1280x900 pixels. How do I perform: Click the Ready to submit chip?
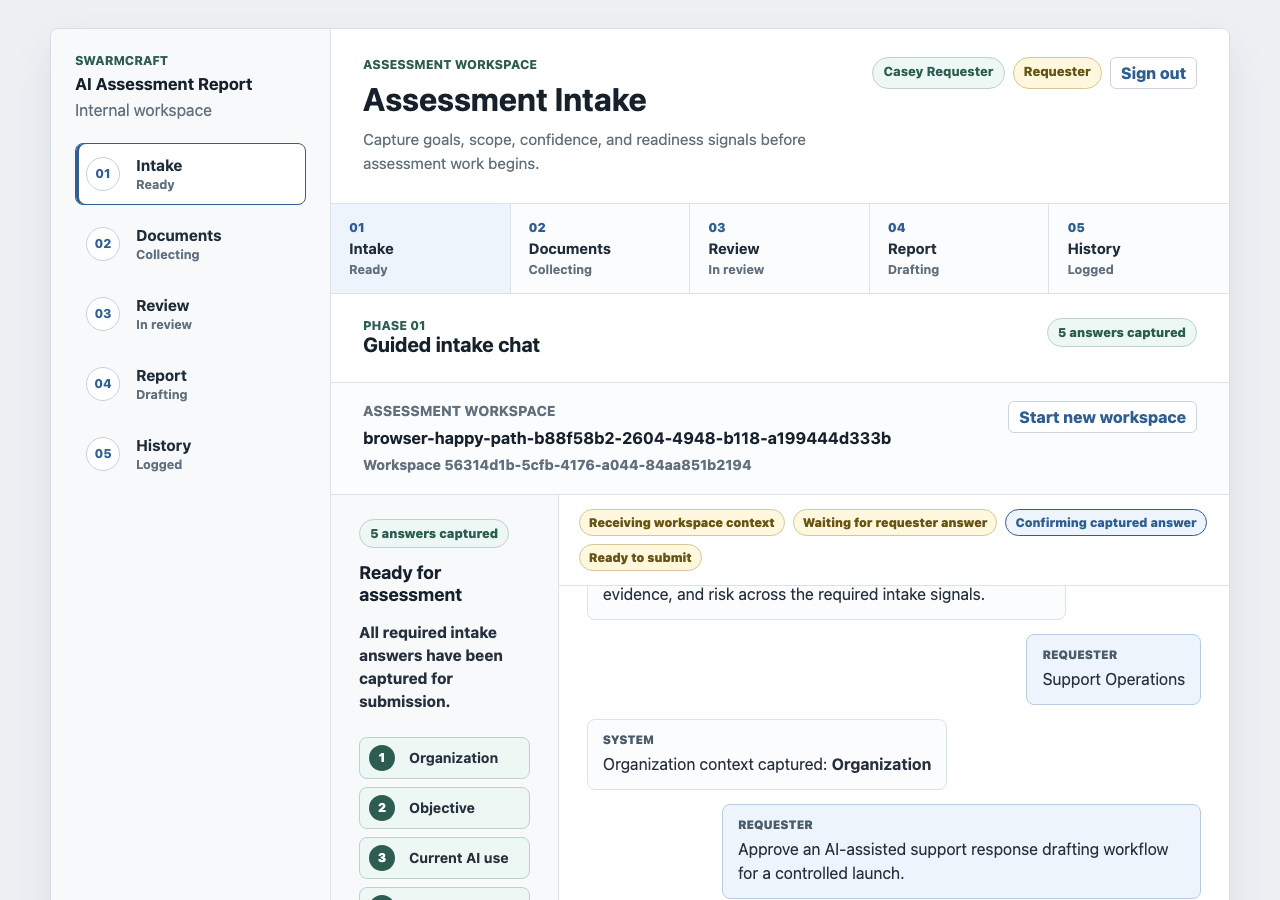click(x=640, y=558)
